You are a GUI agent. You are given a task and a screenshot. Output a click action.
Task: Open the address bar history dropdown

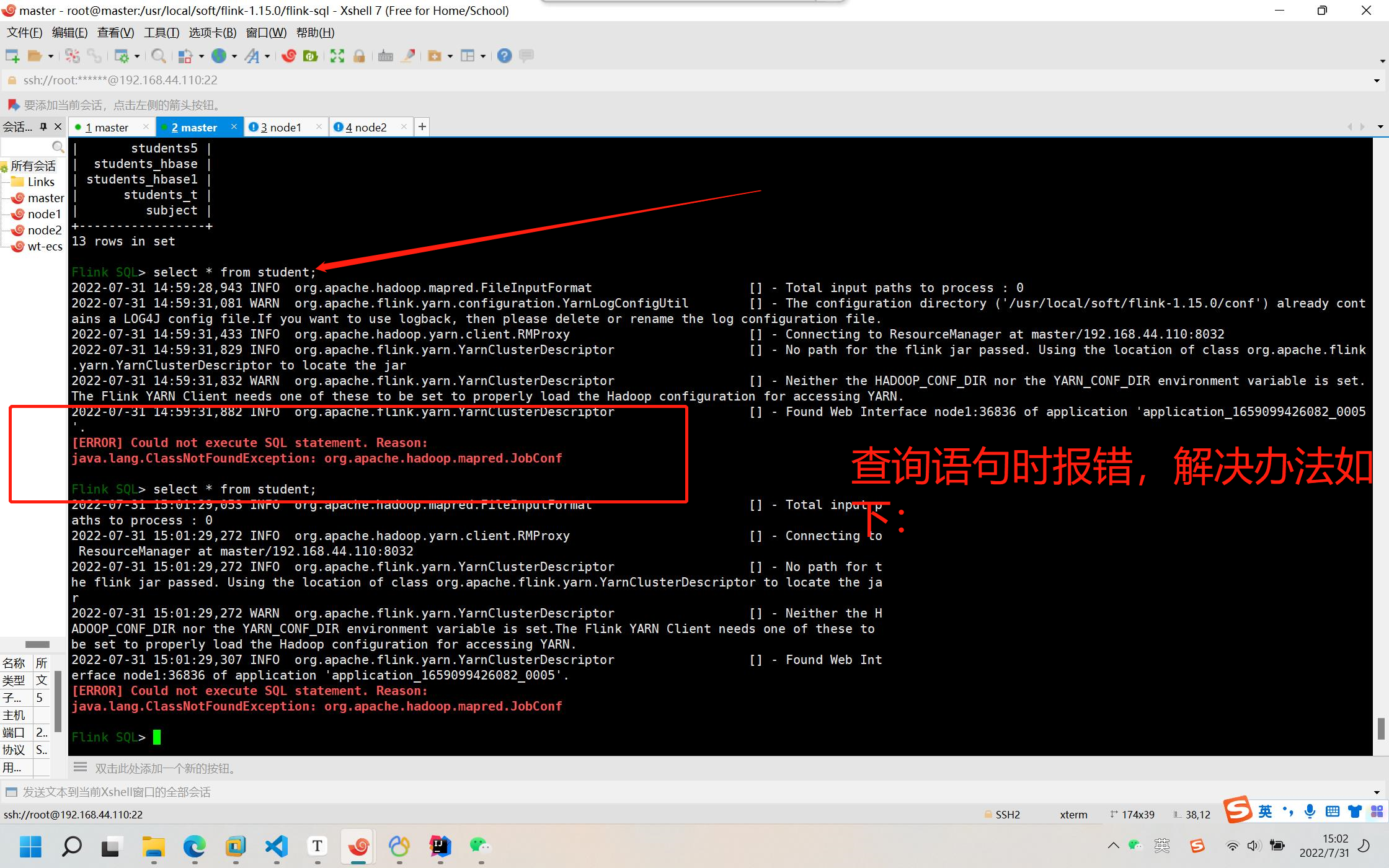(x=1377, y=81)
